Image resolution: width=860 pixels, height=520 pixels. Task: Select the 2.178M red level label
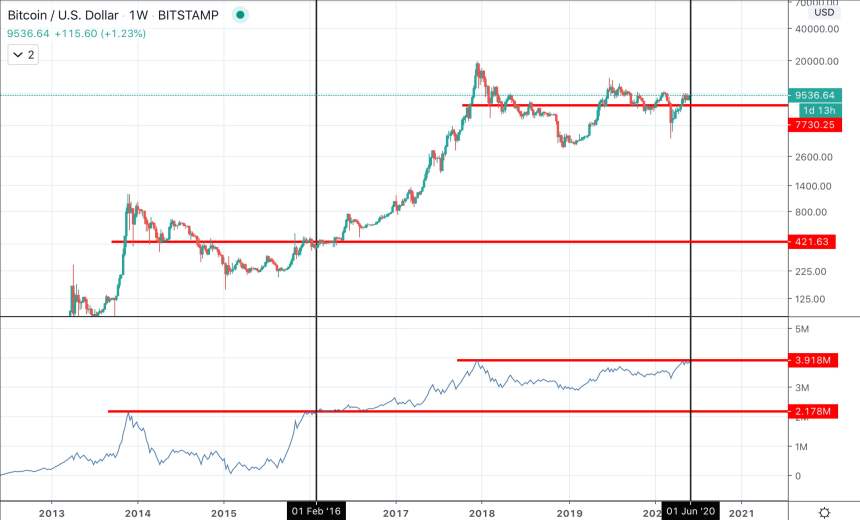click(x=813, y=411)
